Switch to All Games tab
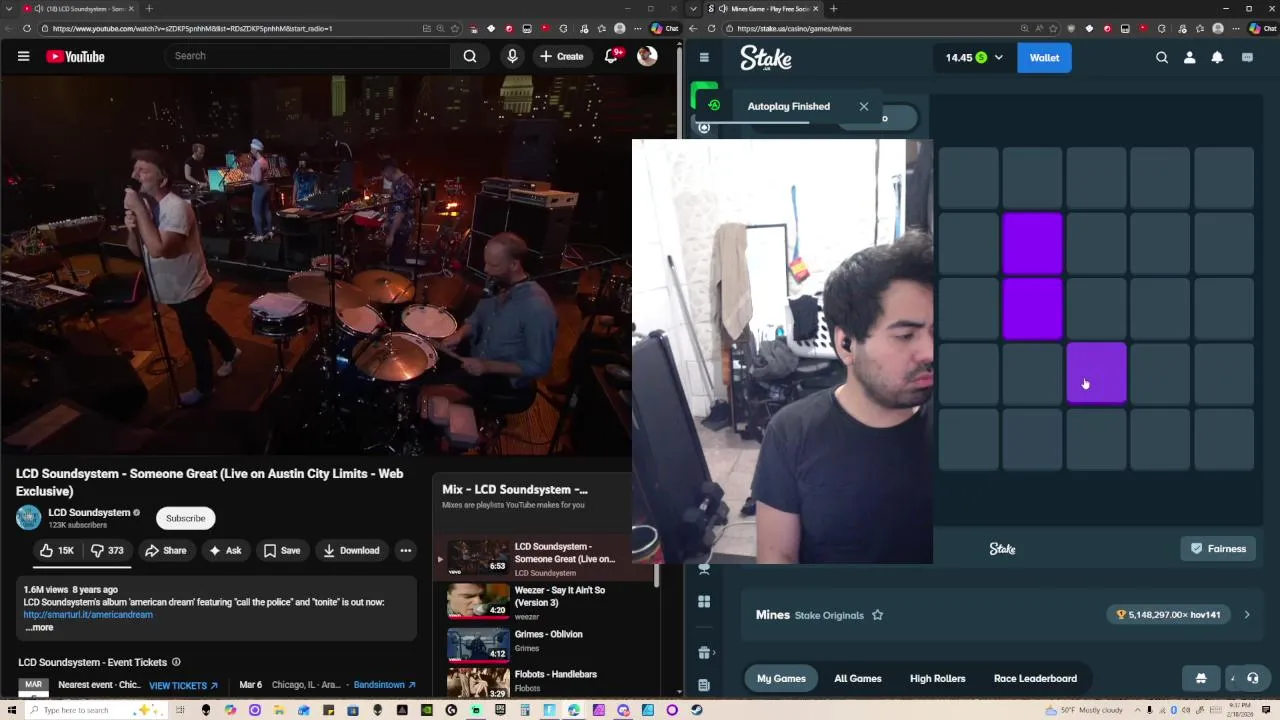 858,678
